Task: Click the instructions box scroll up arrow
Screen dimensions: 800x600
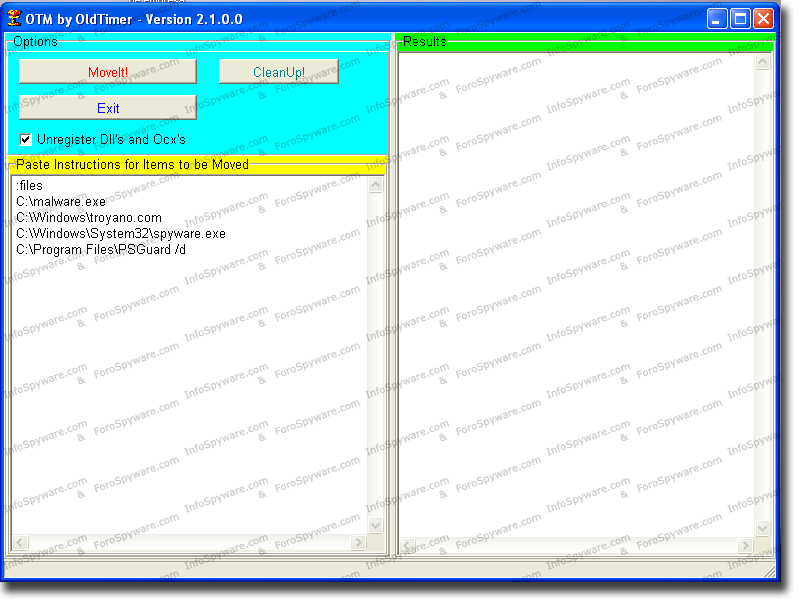Action: click(376, 185)
